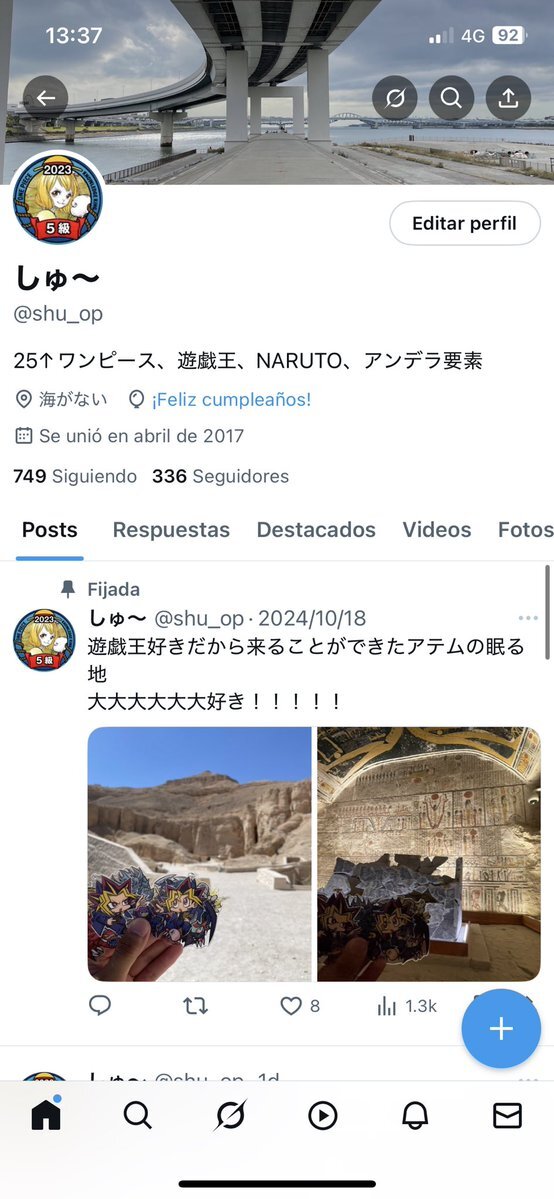Open video tab in bottom navigation
554x1199 pixels.
323,1116
